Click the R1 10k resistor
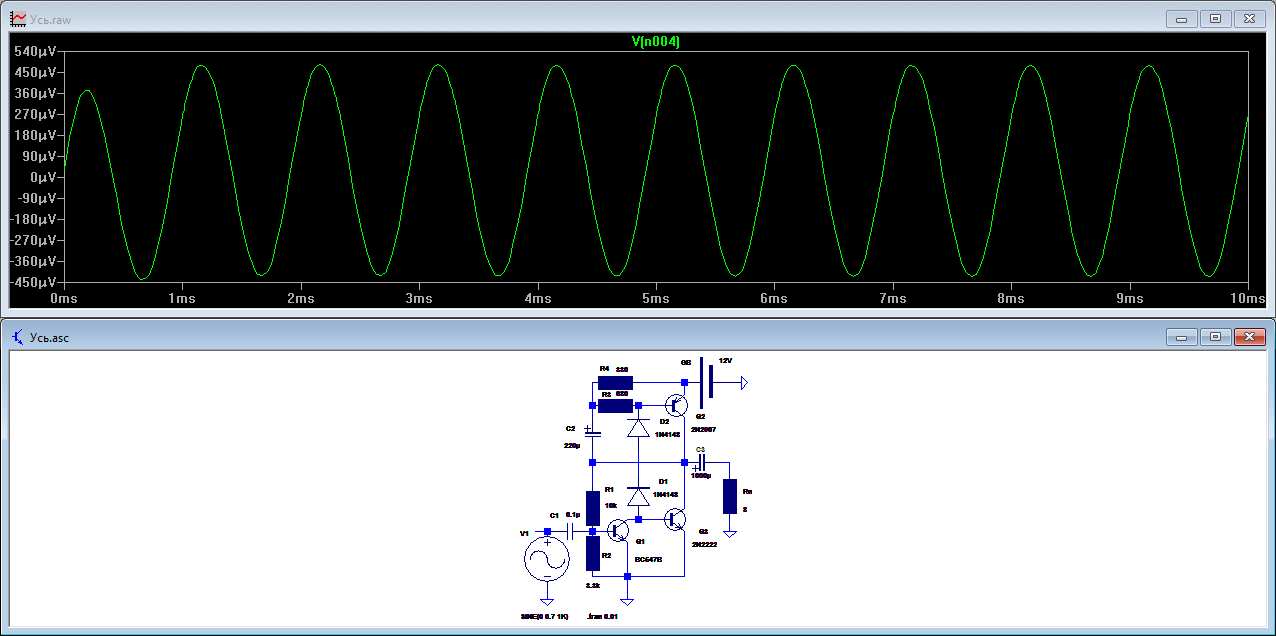This screenshot has width=1276, height=636. point(593,507)
